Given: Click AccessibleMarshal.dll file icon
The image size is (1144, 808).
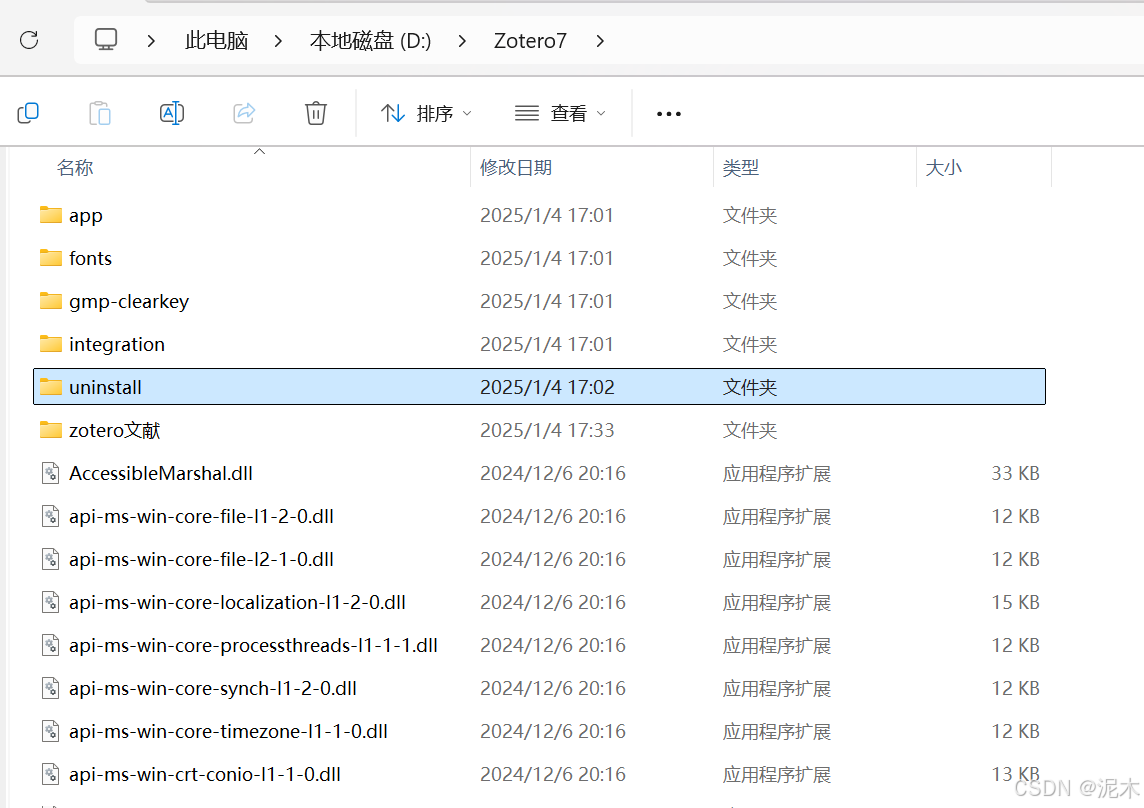Looking at the screenshot, I should click(x=50, y=473).
